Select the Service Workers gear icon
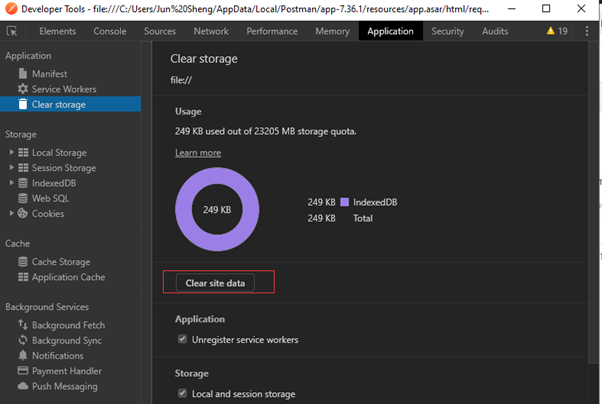The height and width of the screenshot is (404, 602). tap(23, 89)
